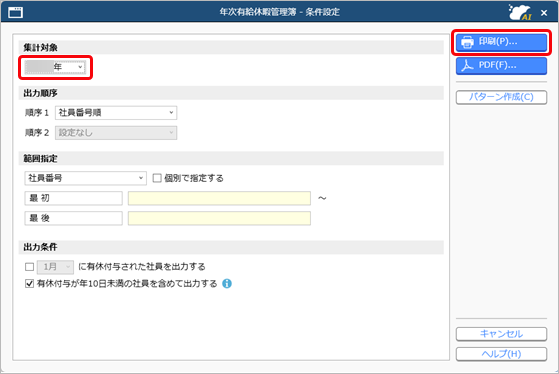This screenshot has height=374, width=559.
Task: Open the 1月 month dropdown
Action: click(x=55, y=267)
